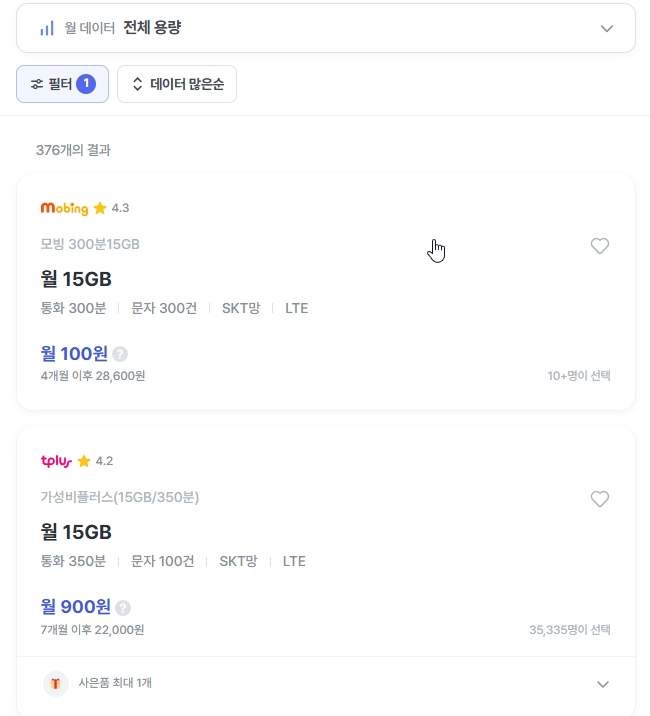This screenshot has height=716, width=650.
Task: Click the help icon beside 월 900원
Action: point(123,607)
